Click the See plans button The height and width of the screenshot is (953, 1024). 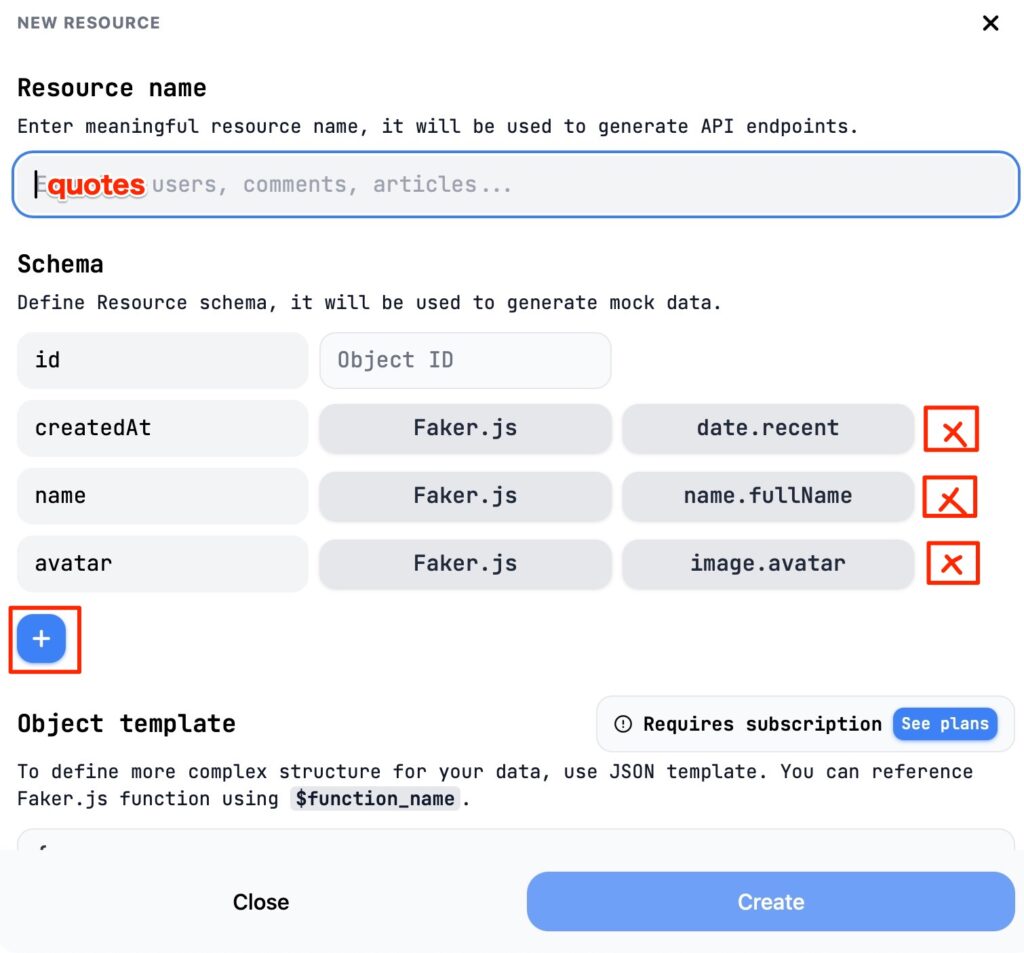pyautogui.click(x=944, y=724)
